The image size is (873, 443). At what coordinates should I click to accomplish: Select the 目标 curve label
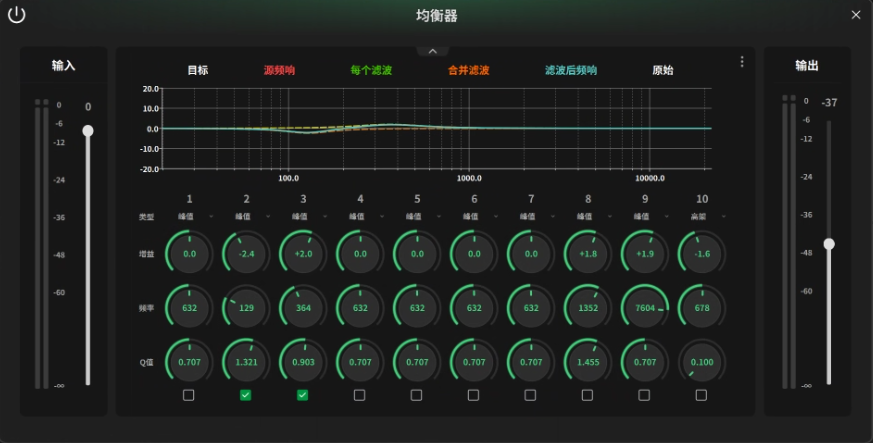point(198,71)
